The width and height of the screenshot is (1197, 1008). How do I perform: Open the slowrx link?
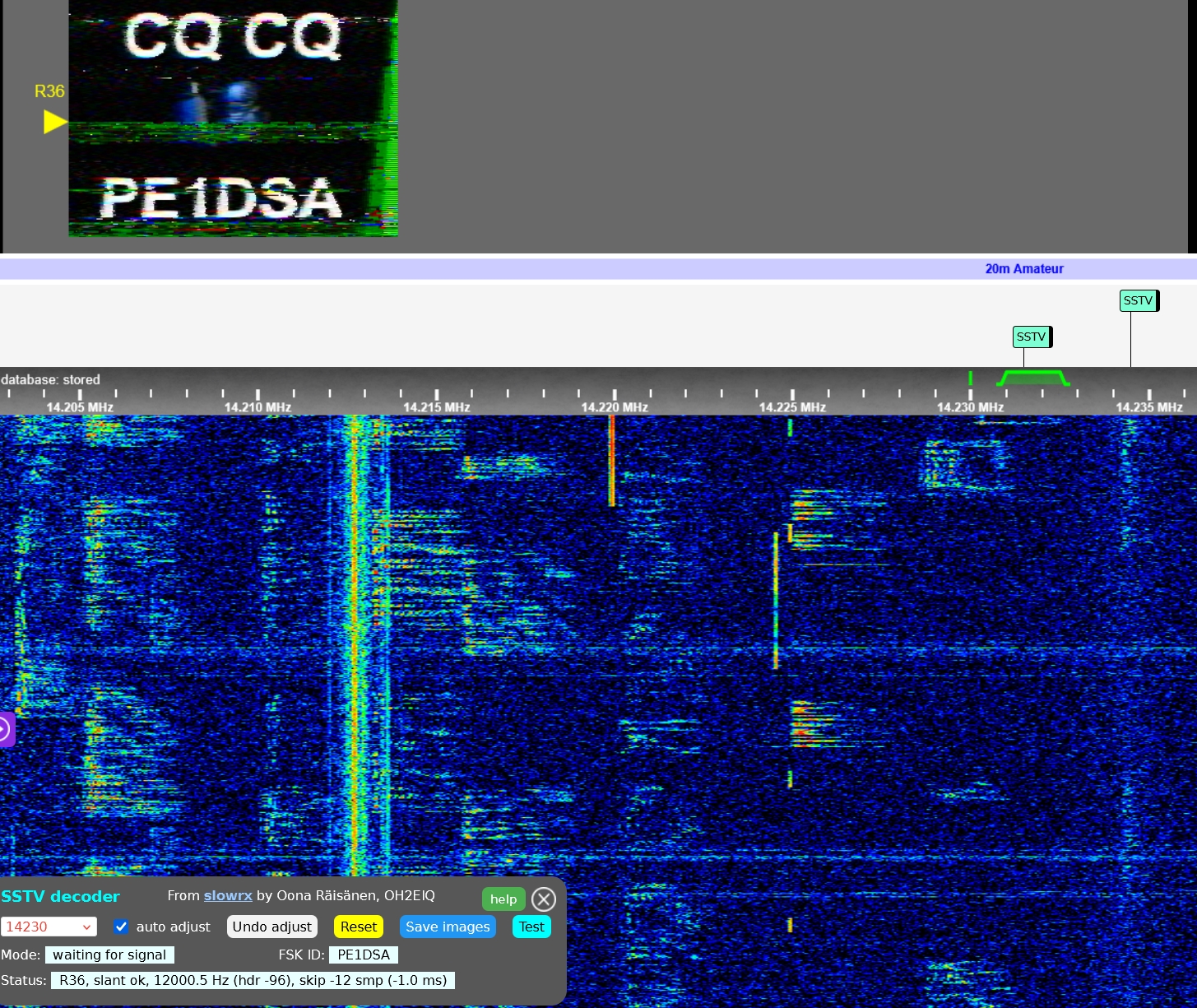coord(228,896)
